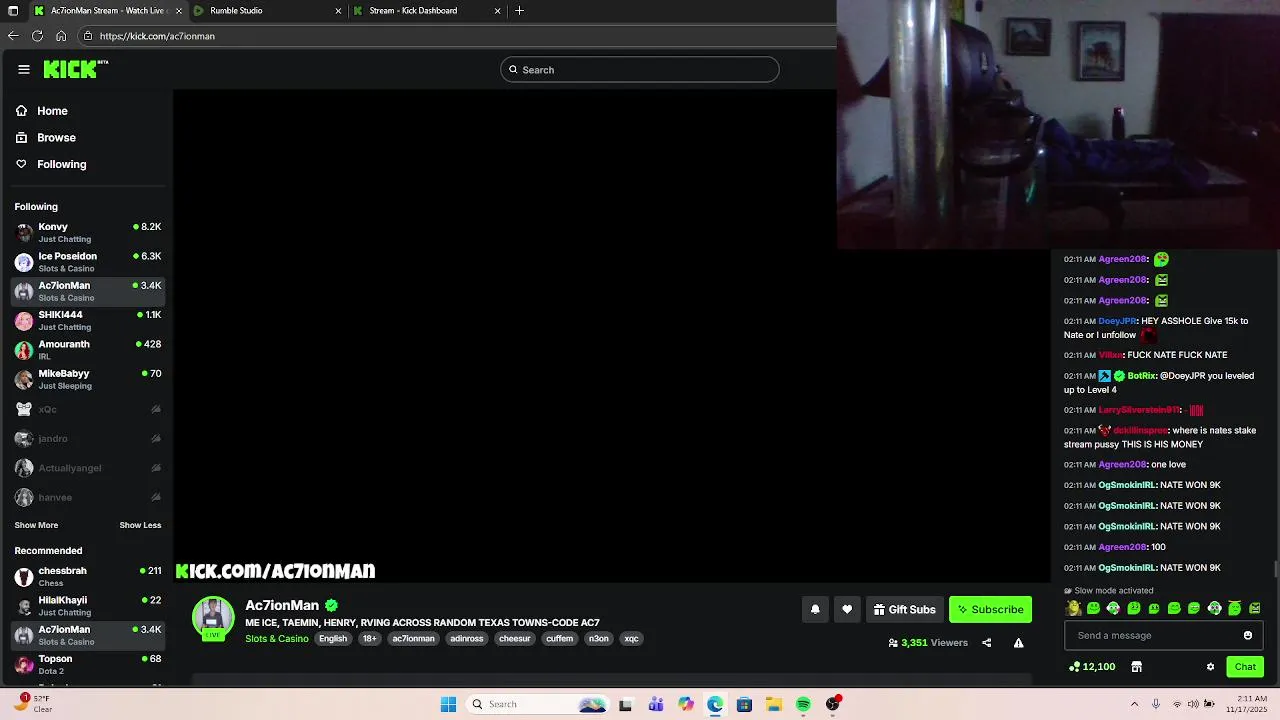Open chat settings gear

click(1210, 667)
